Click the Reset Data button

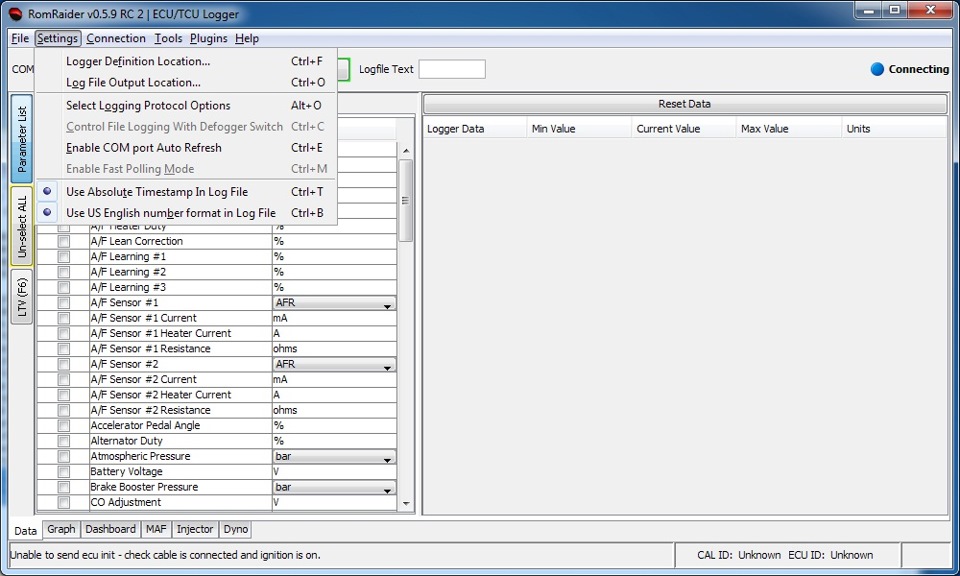click(x=684, y=104)
